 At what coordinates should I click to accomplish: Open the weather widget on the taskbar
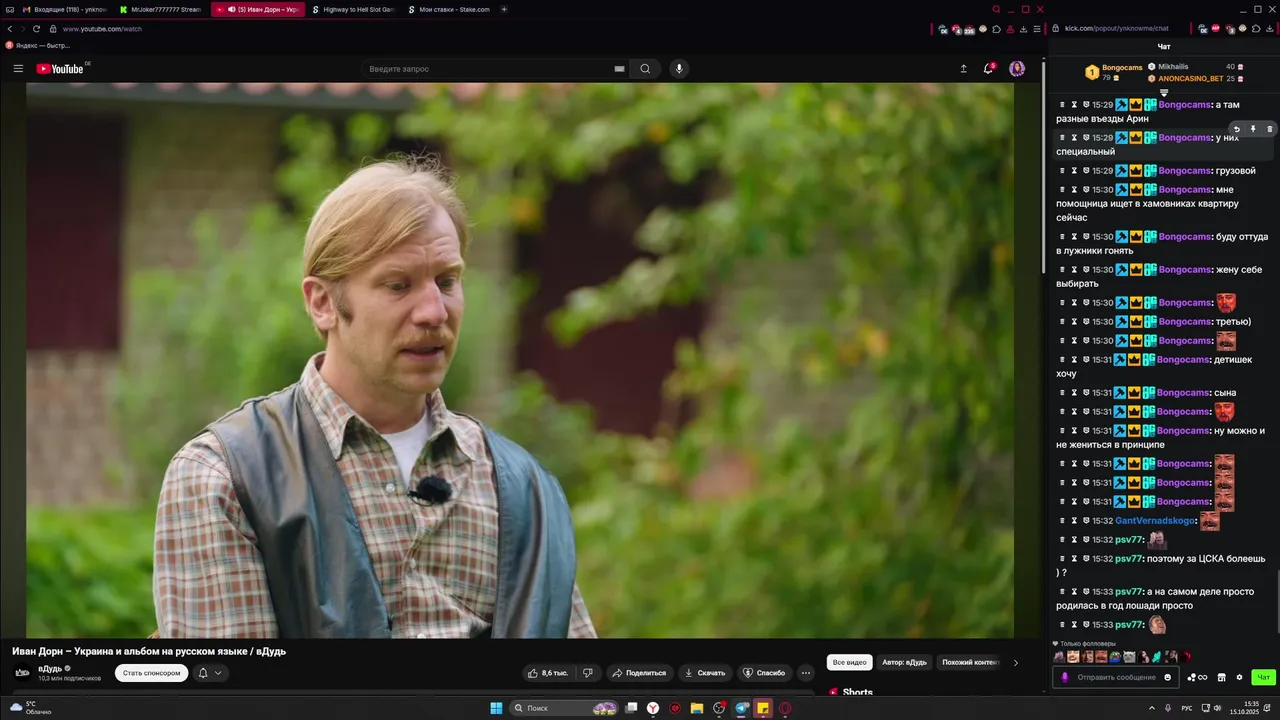[30, 708]
